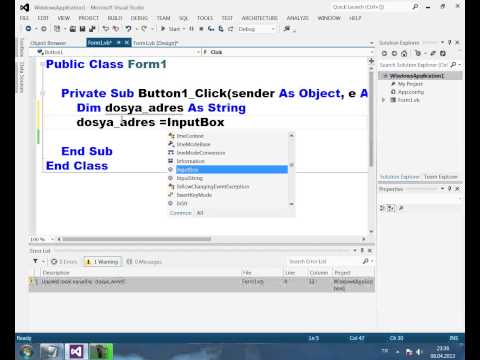The image size is (480, 360).
Task: Open the EDIT menu
Action: [43, 18]
